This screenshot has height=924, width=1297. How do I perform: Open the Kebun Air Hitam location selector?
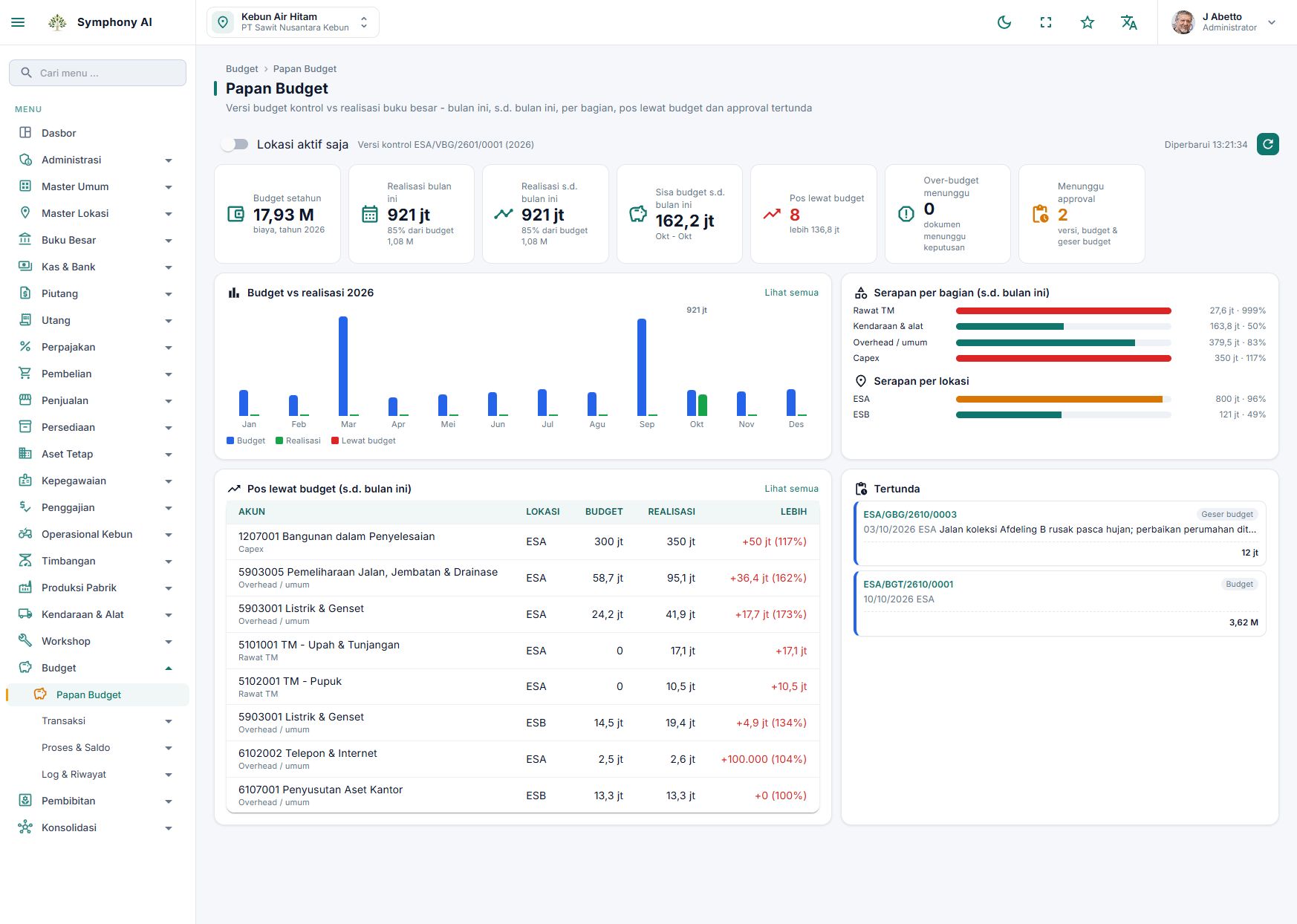293,22
